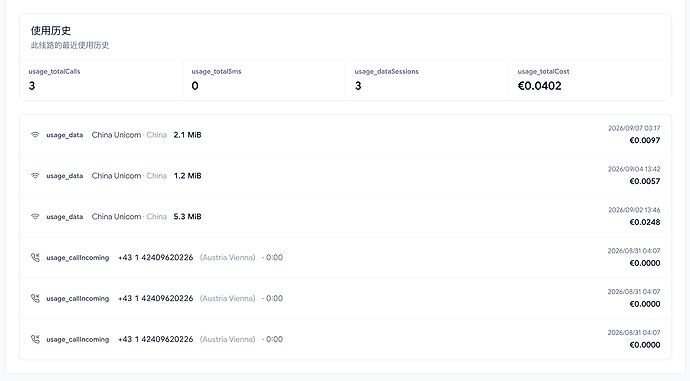Click usage_data label in the €0.0097 row

pyautogui.click(x=65, y=135)
